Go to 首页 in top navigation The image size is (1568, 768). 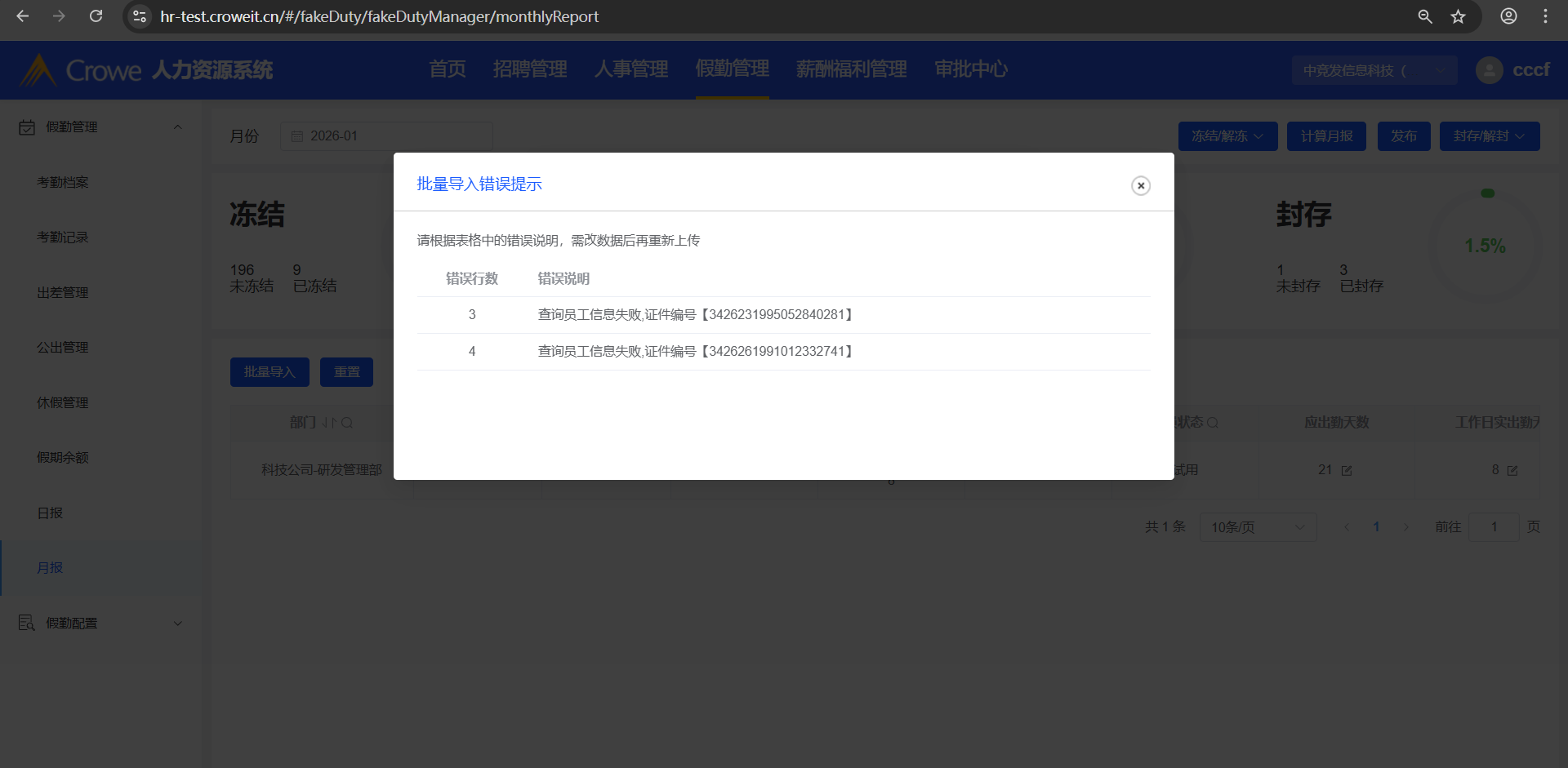pyautogui.click(x=448, y=69)
